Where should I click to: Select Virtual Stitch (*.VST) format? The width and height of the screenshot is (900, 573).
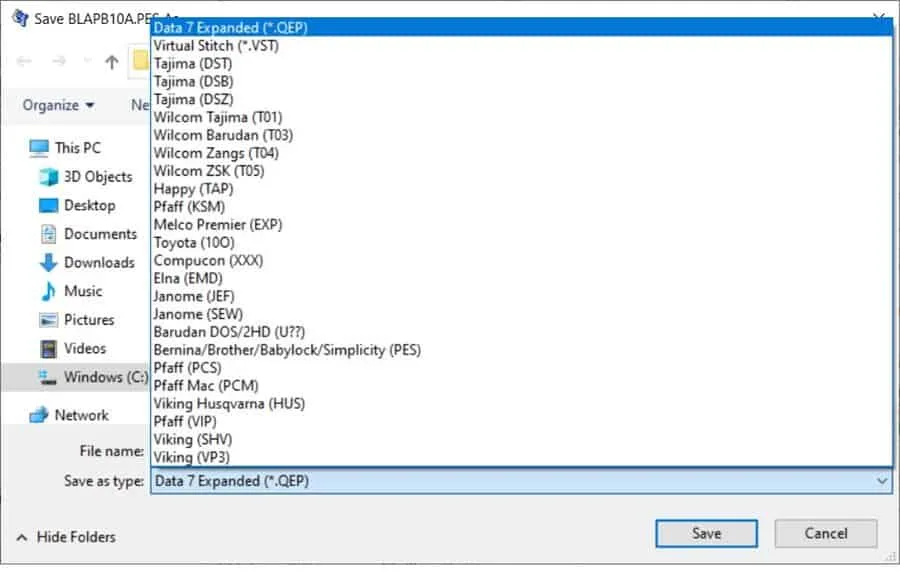[521, 45]
